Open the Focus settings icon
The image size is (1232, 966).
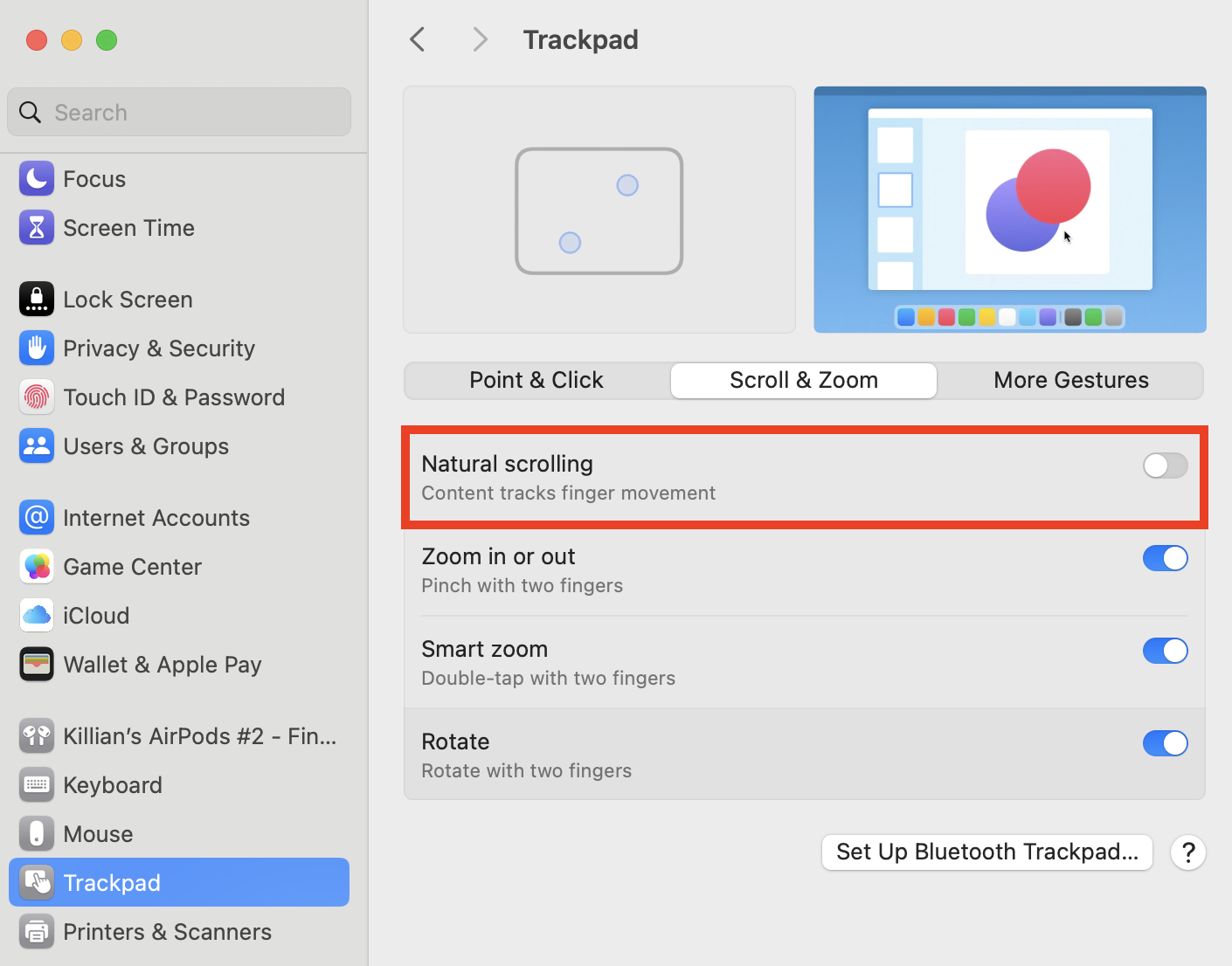[x=36, y=178]
